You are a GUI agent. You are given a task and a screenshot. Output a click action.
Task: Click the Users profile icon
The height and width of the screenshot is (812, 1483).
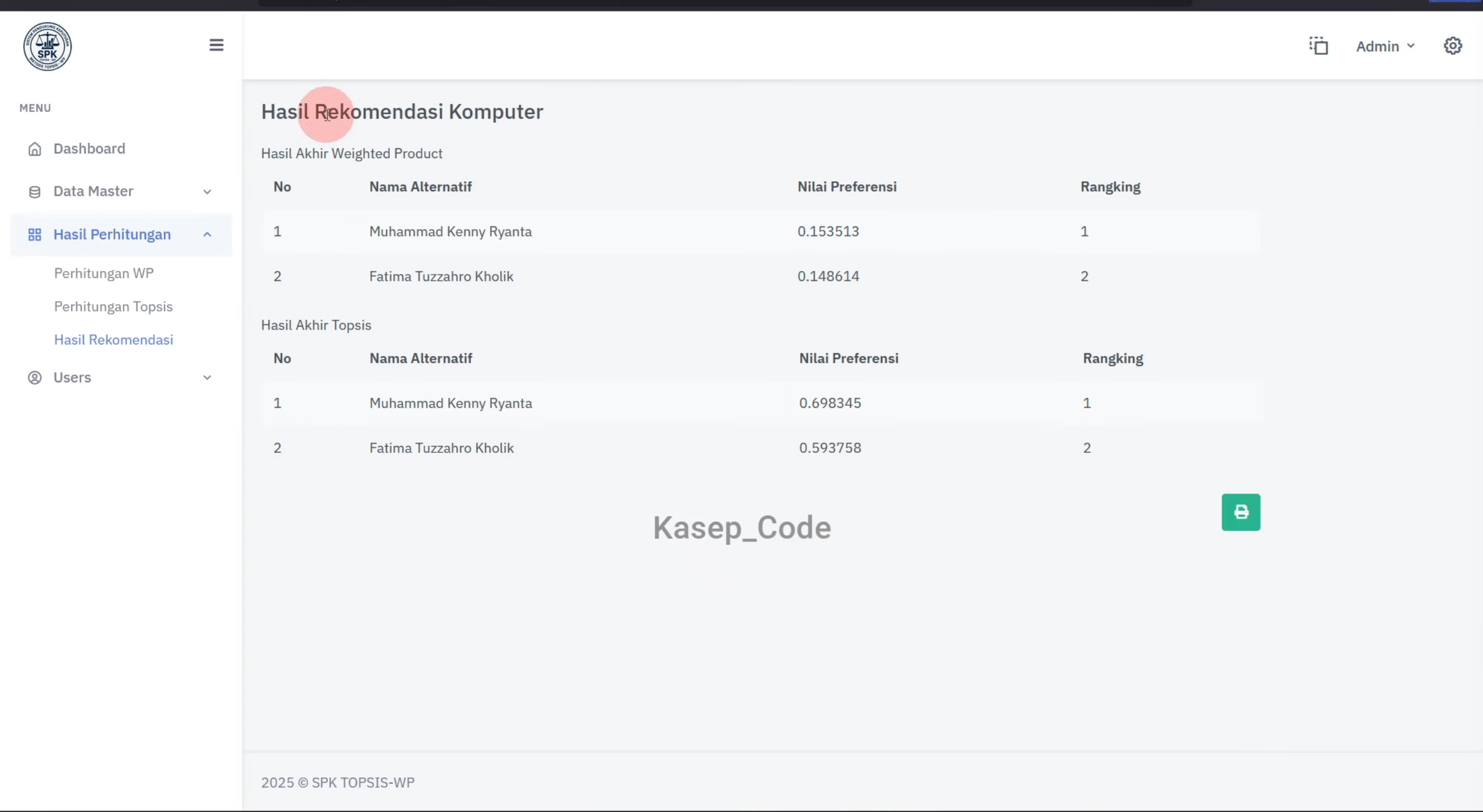point(35,378)
